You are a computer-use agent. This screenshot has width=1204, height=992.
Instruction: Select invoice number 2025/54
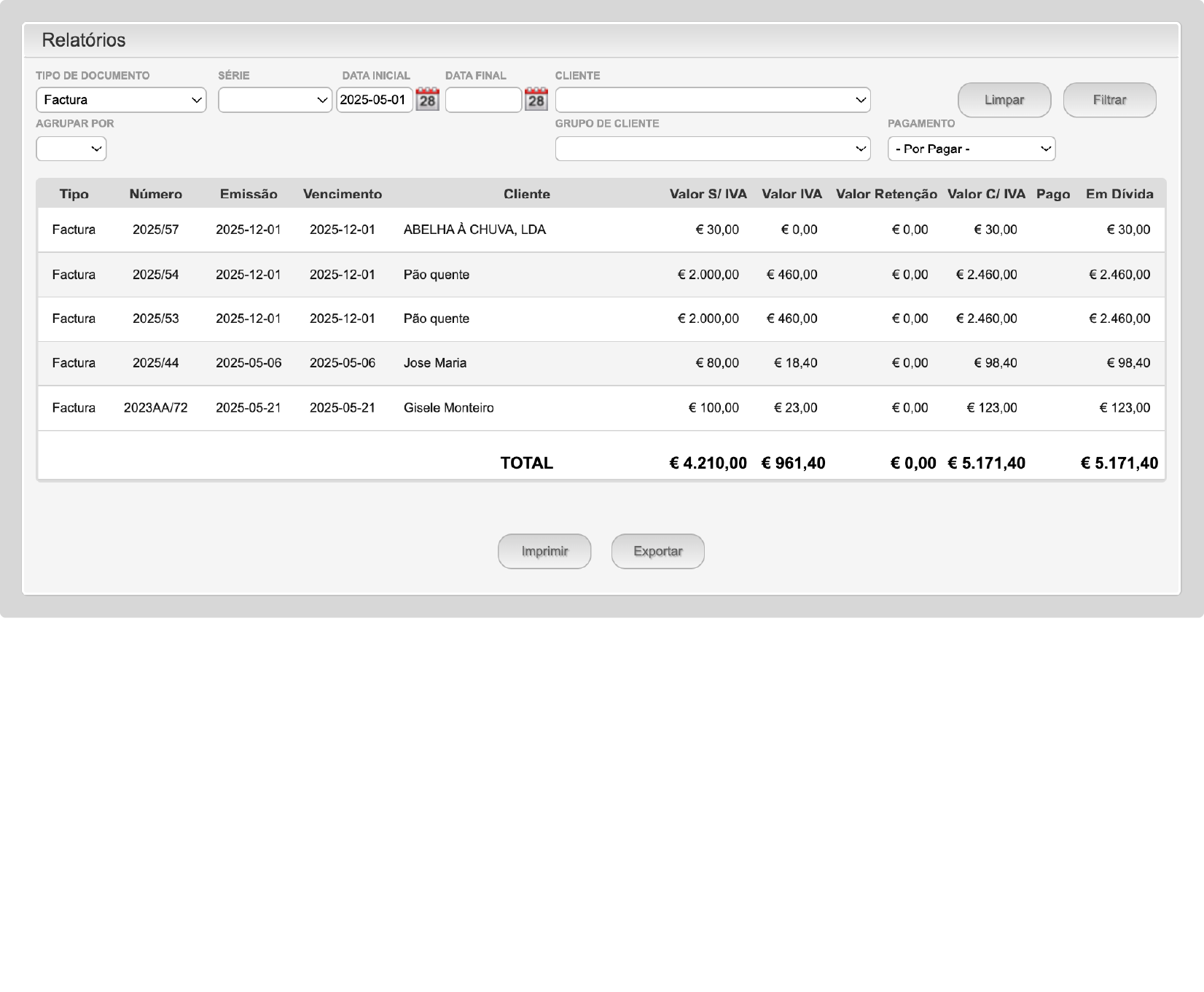pos(155,275)
